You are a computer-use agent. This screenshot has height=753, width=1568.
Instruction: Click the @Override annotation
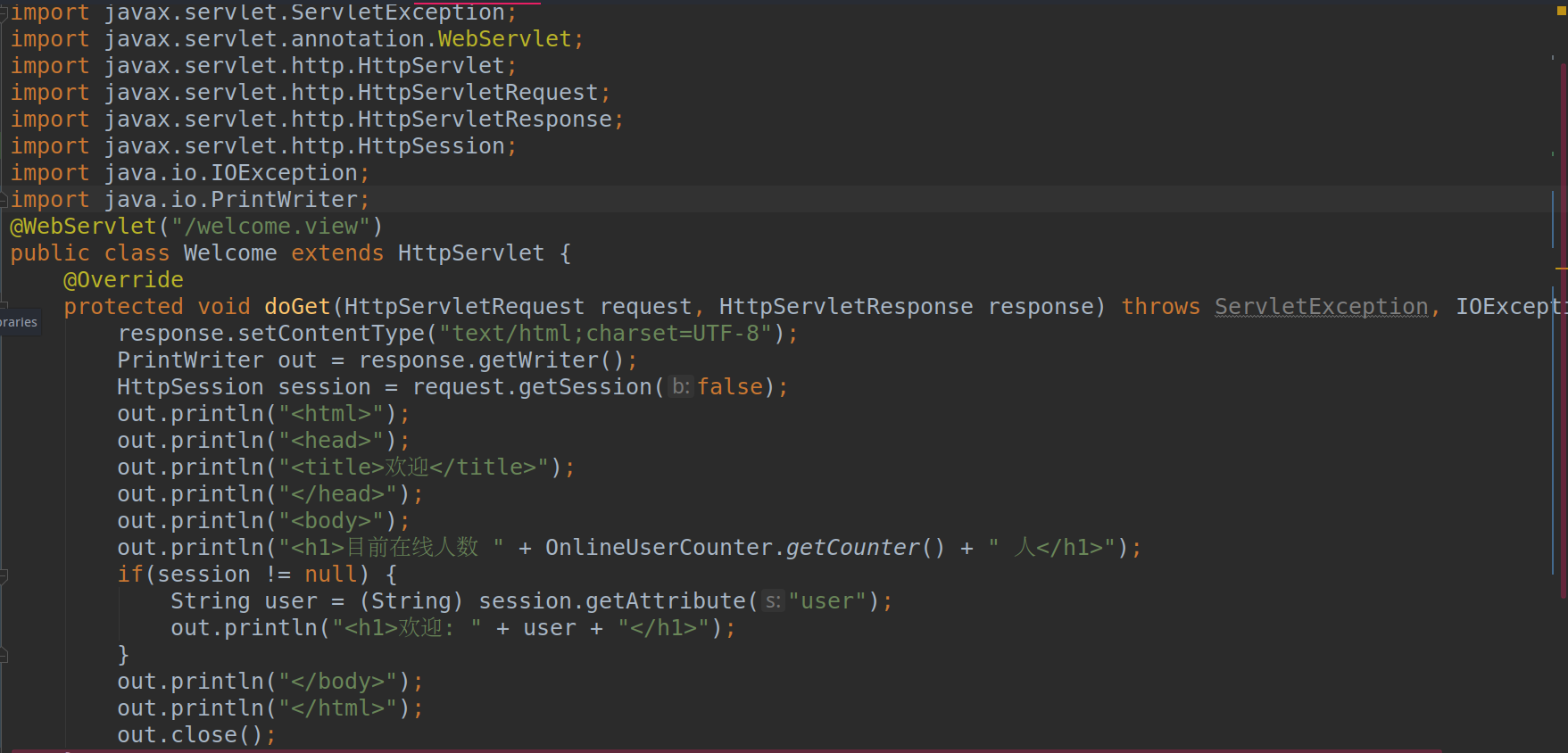(123, 280)
